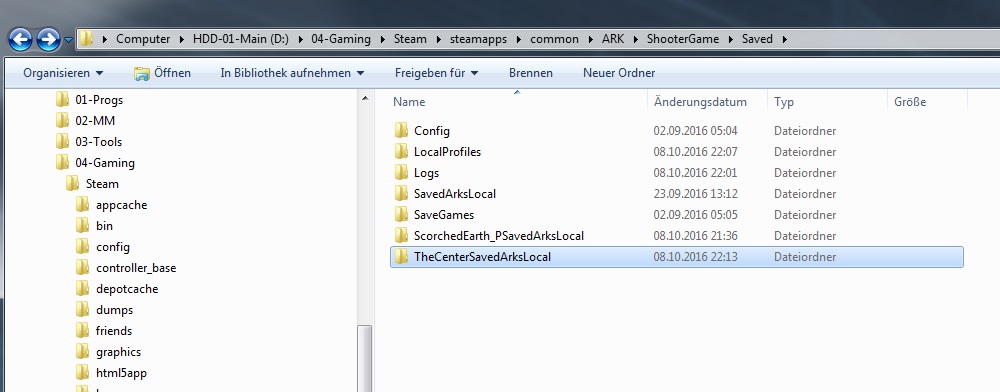Select the TheCenterSavedArksLocal folder icon
The height and width of the screenshot is (392, 1000).
click(x=401, y=257)
